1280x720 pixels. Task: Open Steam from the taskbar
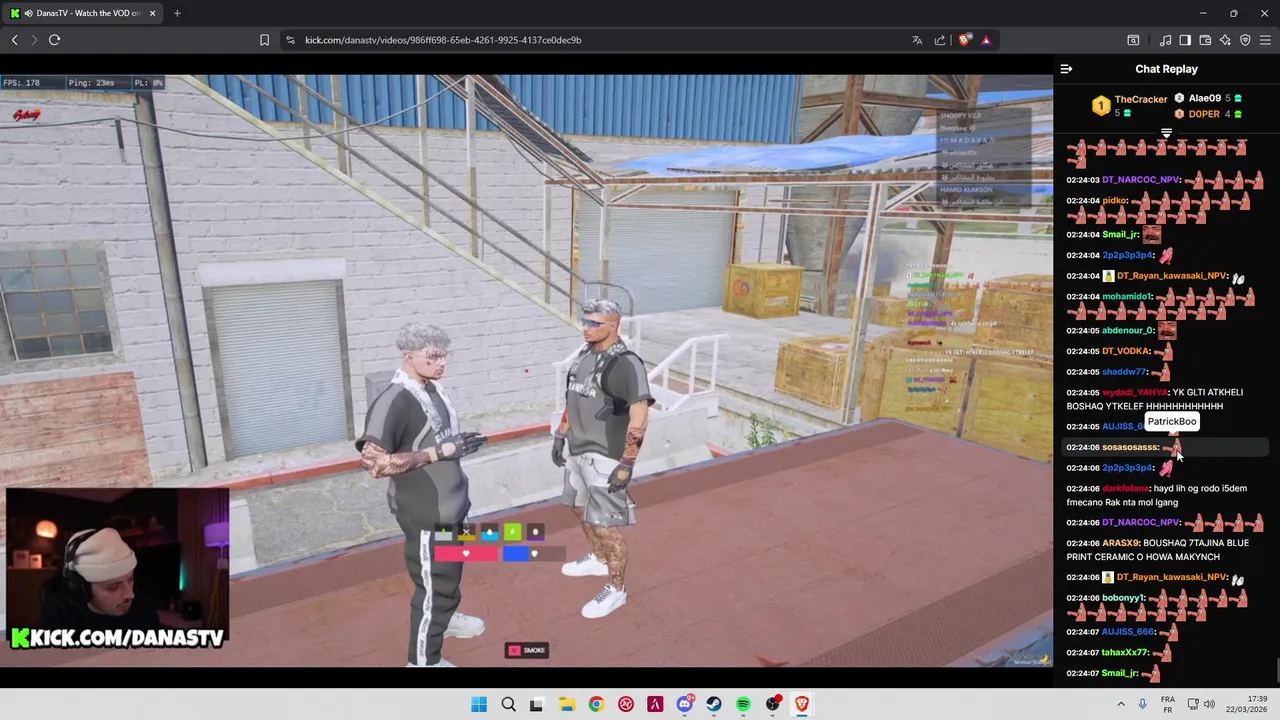713,704
